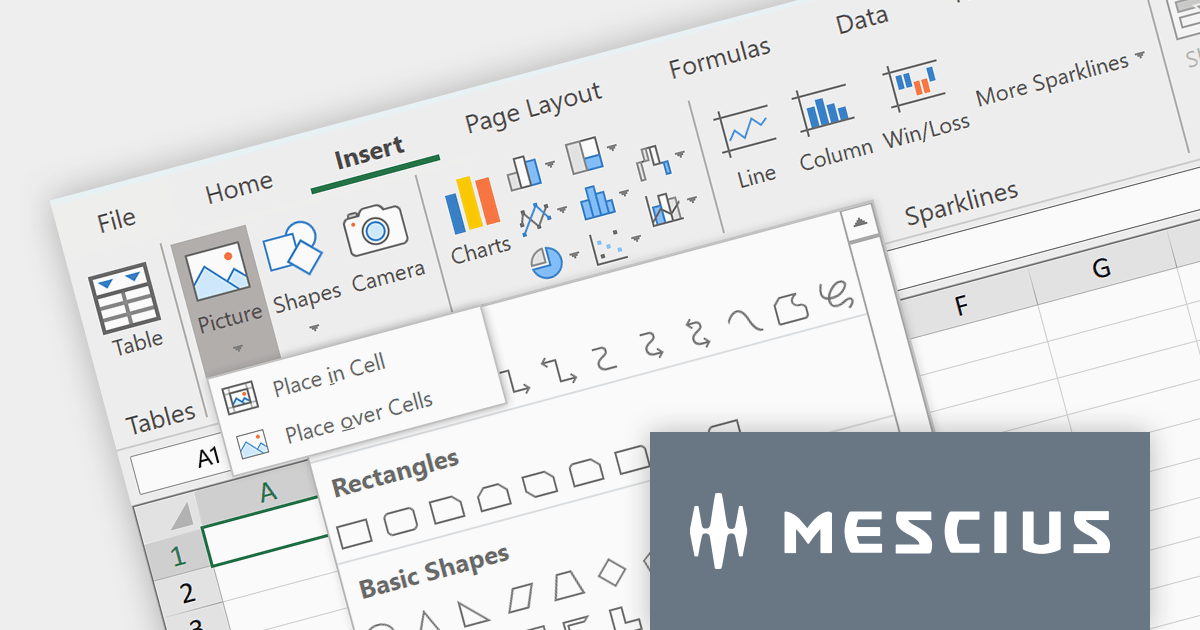Insert a histogram statistic chart
Viewport: 1200px width, 630px height.
(x=598, y=201)
